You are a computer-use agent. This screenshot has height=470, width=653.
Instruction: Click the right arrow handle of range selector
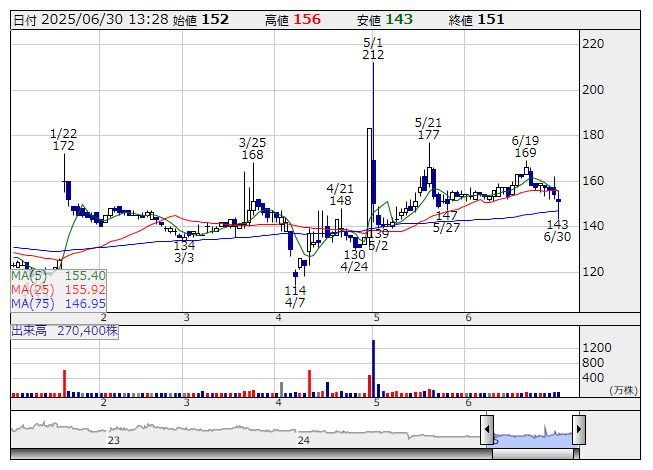pyautogui.click(x=578, y=428)
